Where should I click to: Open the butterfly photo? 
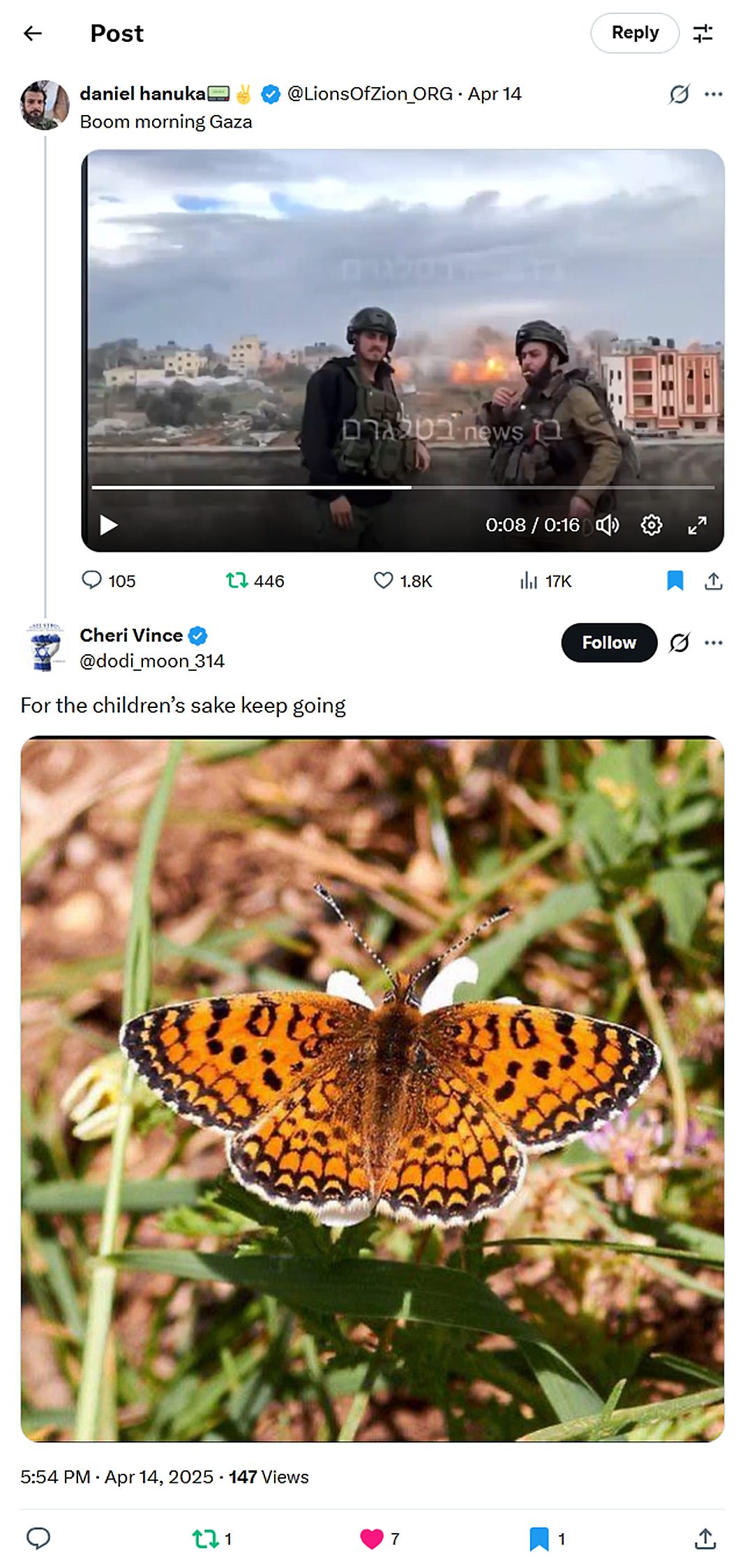pos(372,1088)
